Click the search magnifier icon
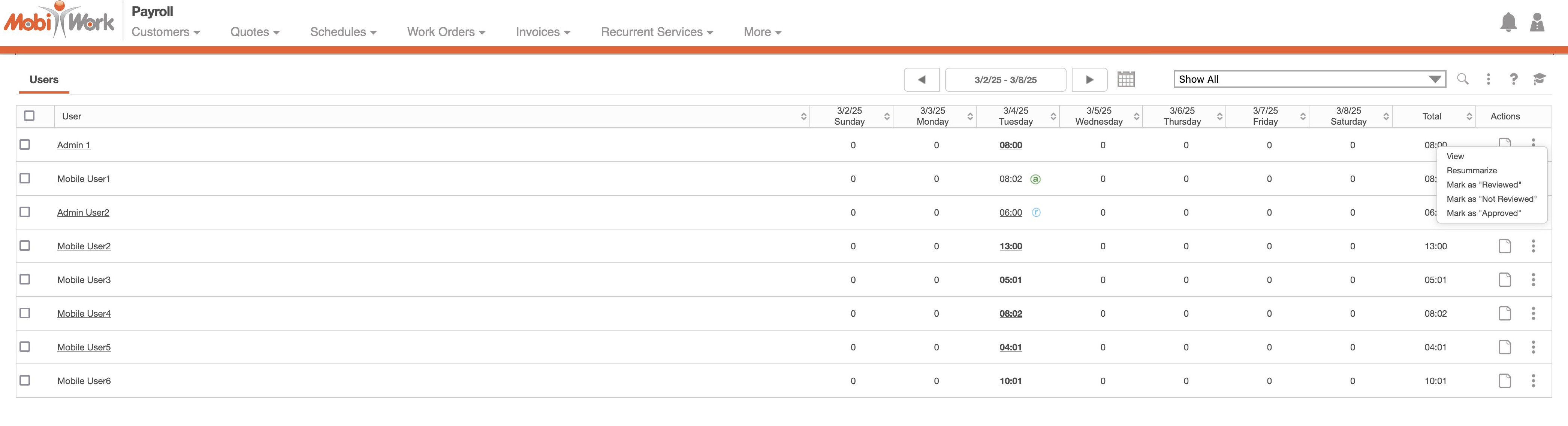 click(x=1462, y=79)
